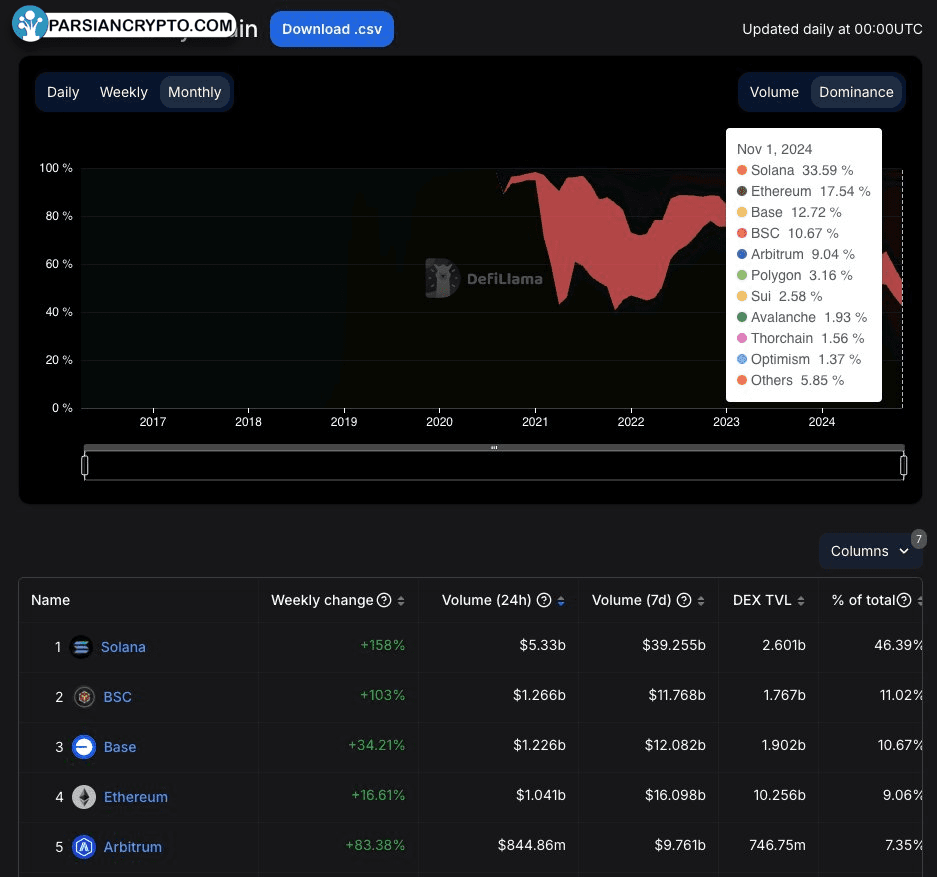Click the left range slider handle
937x877 pixels.
85,465
